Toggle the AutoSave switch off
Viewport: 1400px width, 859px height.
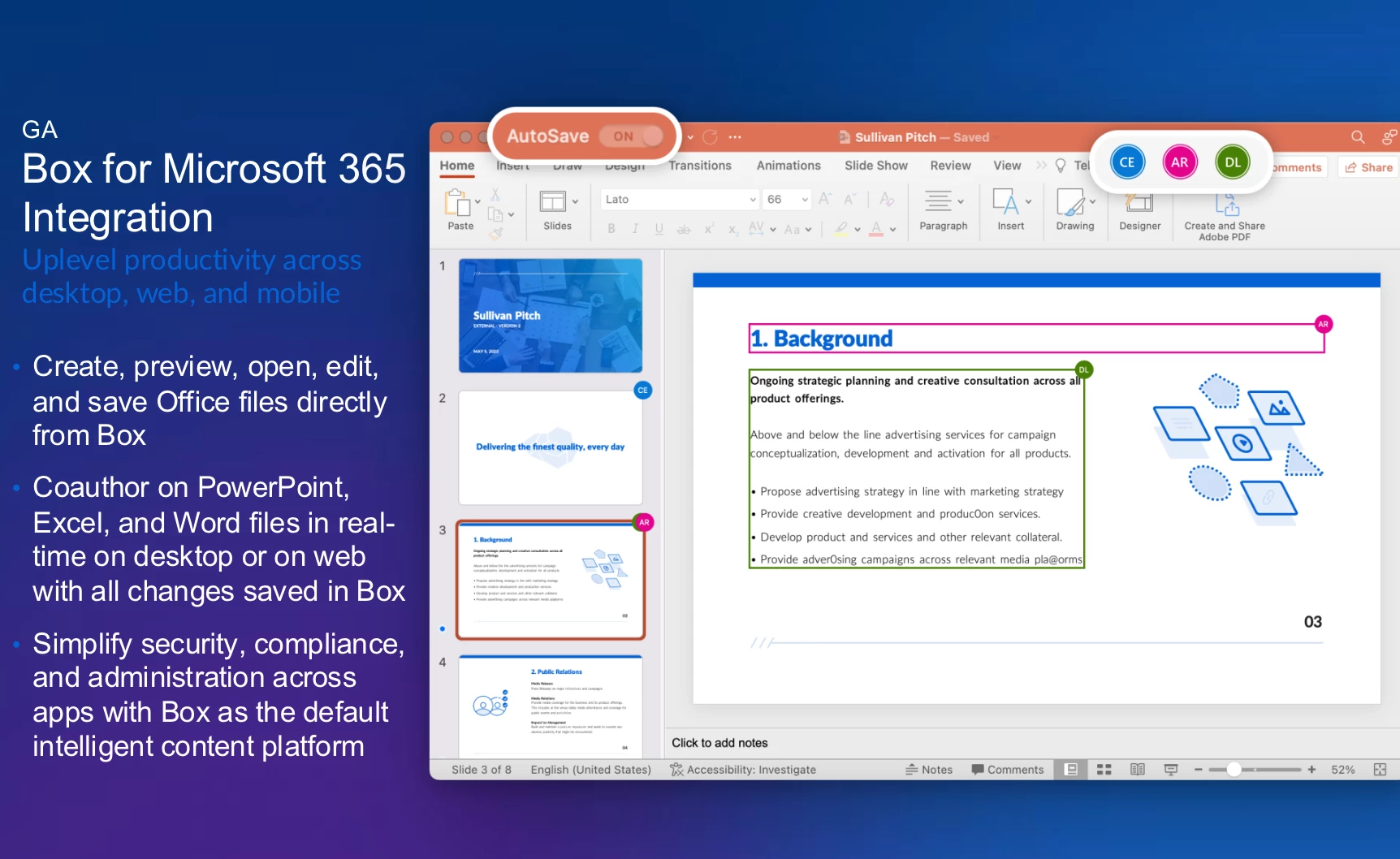[633, 136]
